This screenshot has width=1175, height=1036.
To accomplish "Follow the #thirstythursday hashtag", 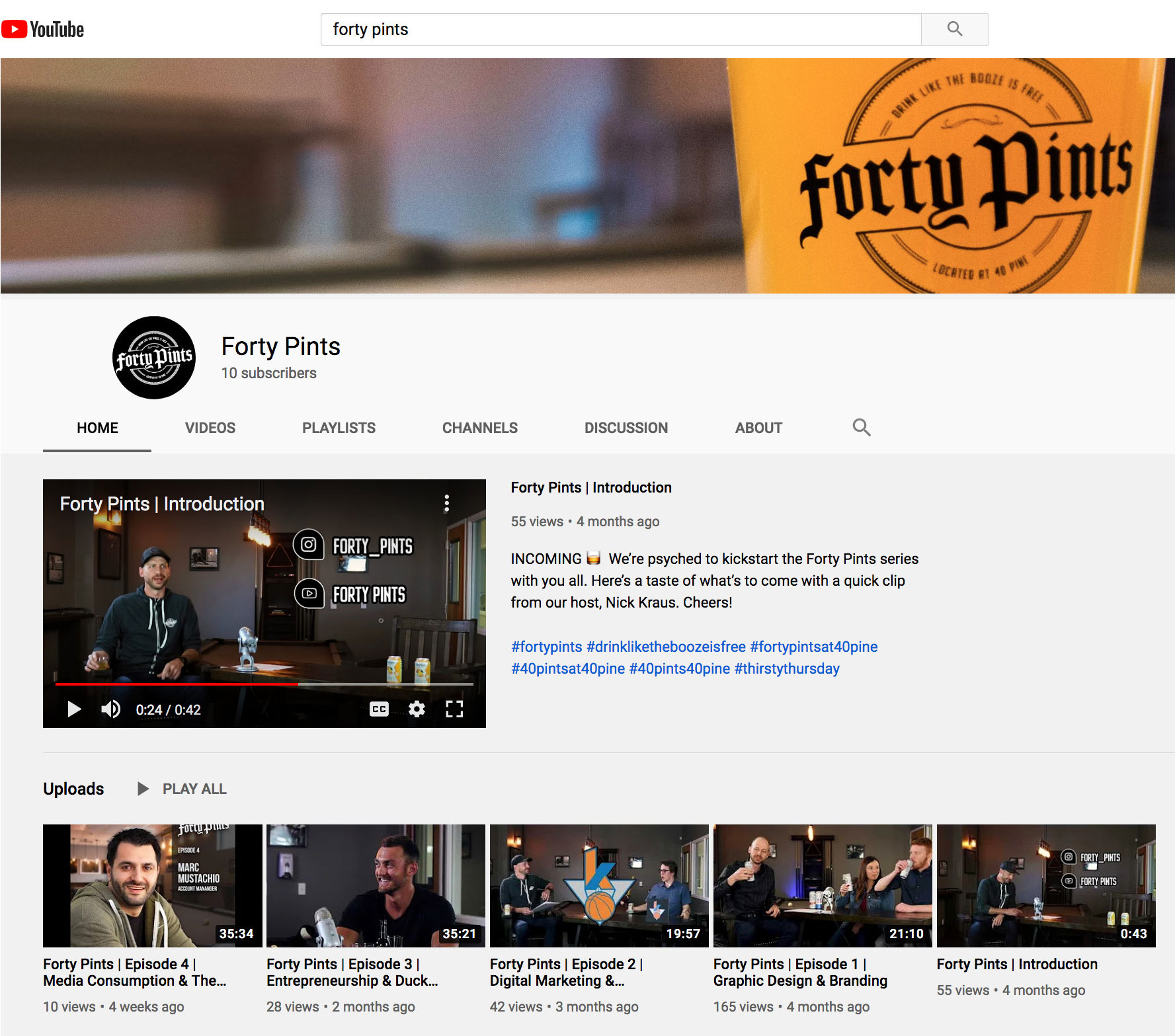I will point(786,668).
